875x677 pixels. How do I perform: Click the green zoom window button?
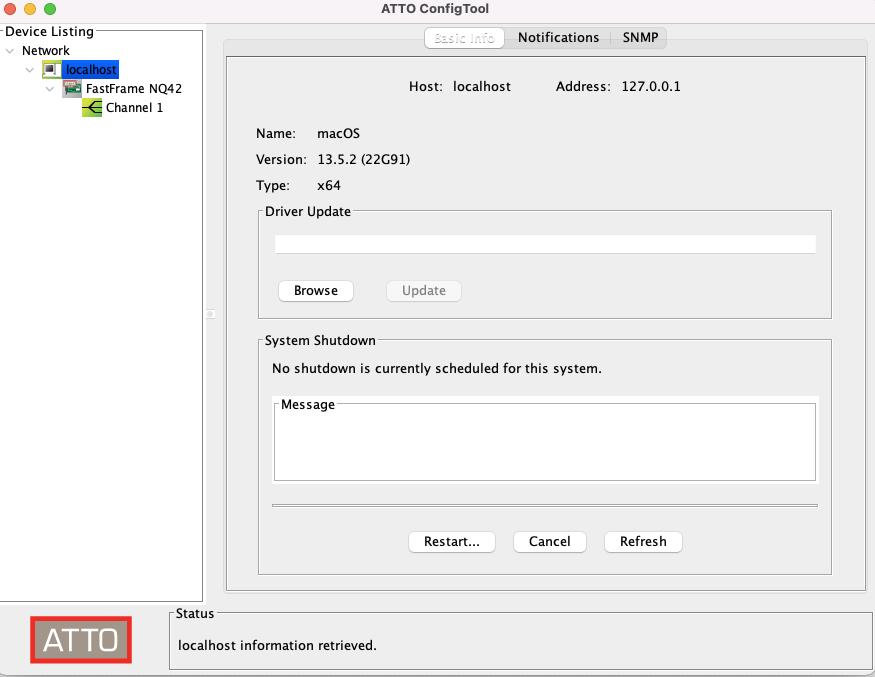50,9
